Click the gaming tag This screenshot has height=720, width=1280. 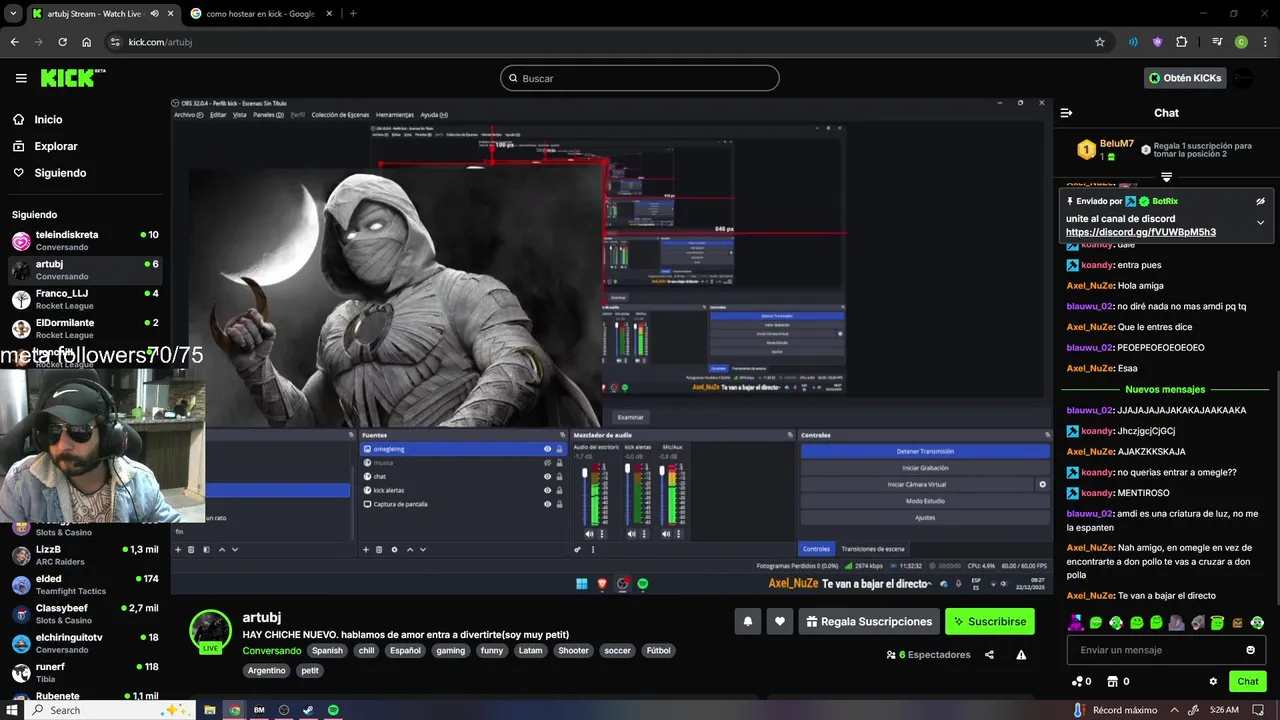coord(450,650)
